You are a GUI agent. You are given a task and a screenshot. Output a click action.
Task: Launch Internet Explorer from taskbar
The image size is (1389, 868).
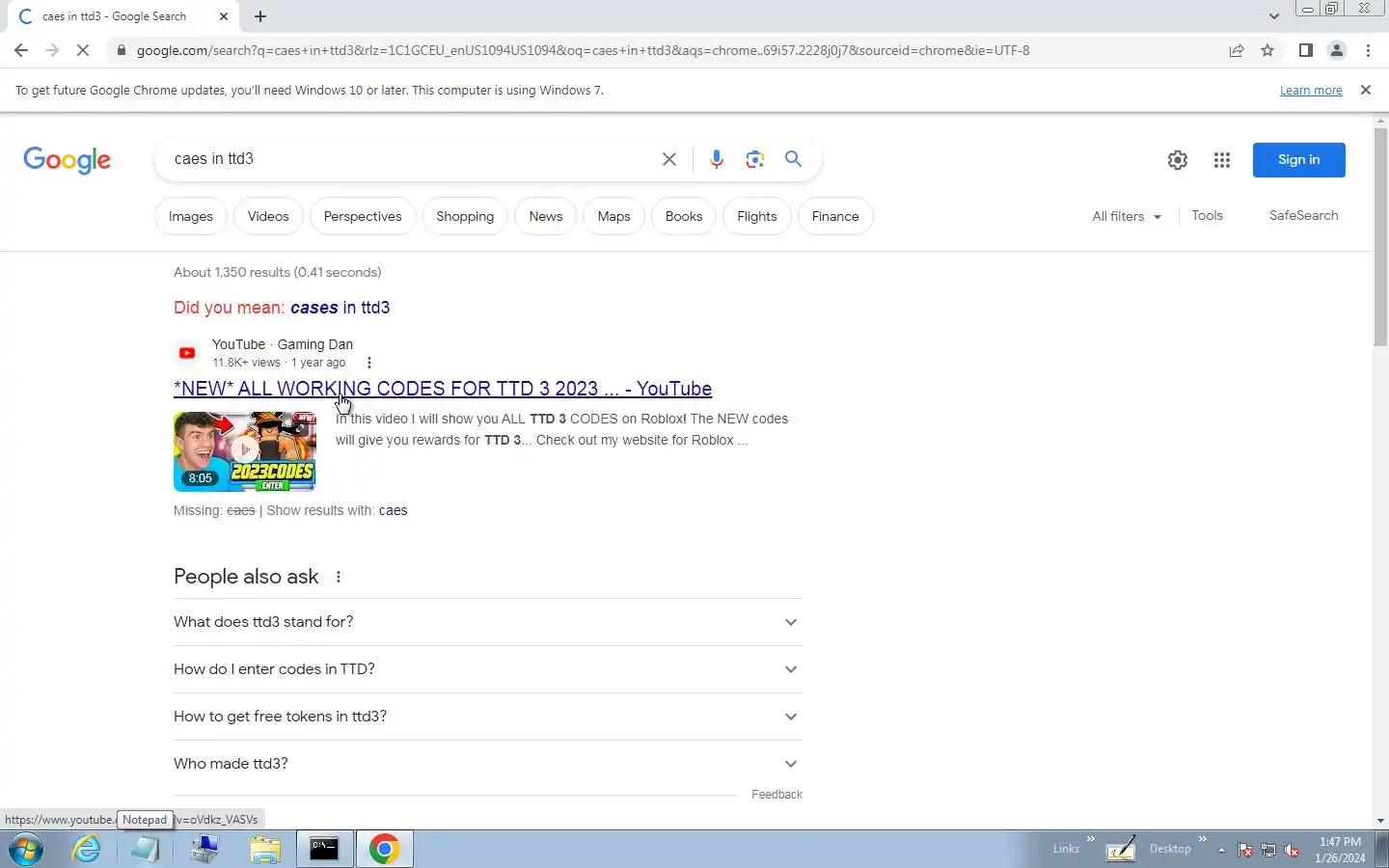tap(87, 849)
